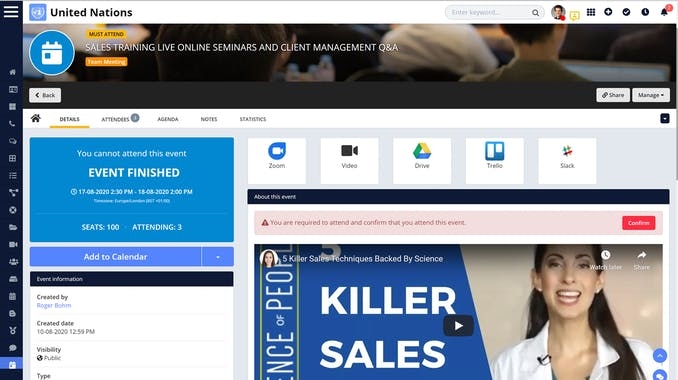Click the 'ATTENDING: 3' text

click(x=157, y=227)
